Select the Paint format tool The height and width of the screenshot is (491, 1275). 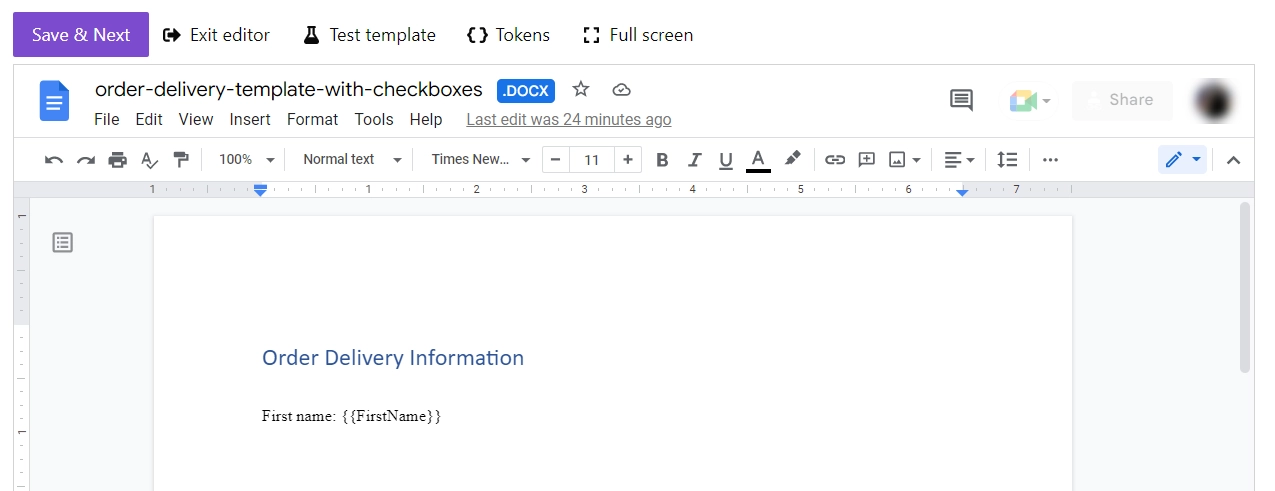coord(181,160)
